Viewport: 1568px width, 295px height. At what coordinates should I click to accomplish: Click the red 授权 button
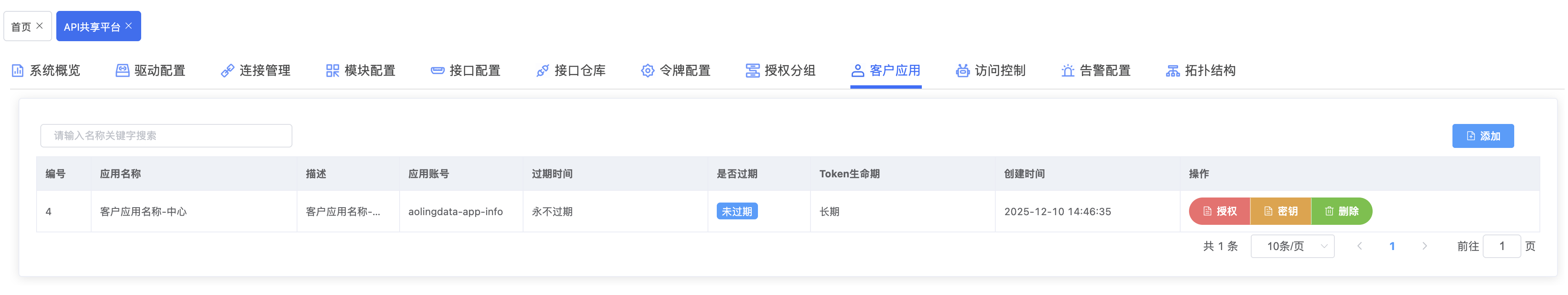[1219, 211]
